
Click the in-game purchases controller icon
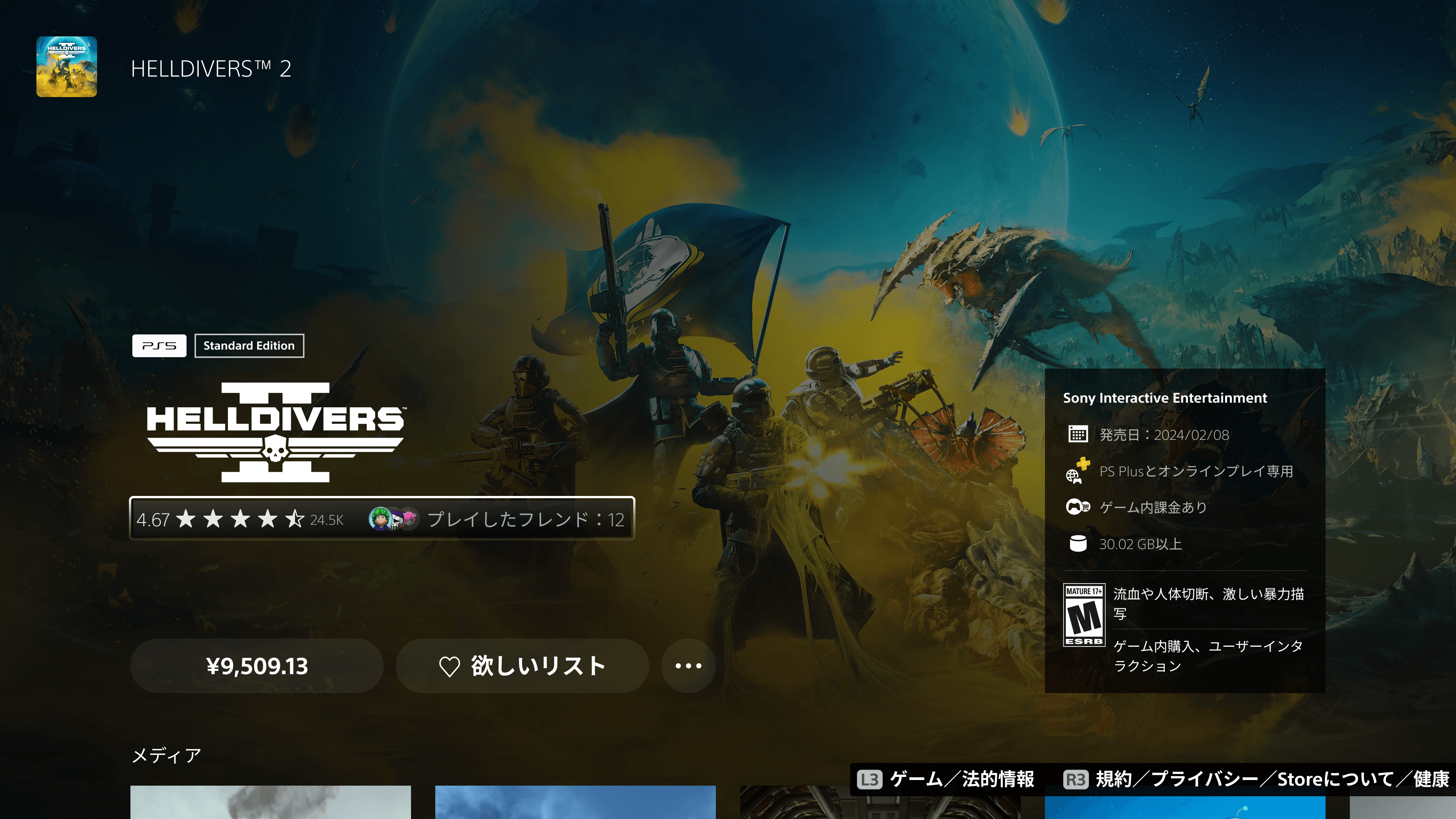pos(1077,507)
